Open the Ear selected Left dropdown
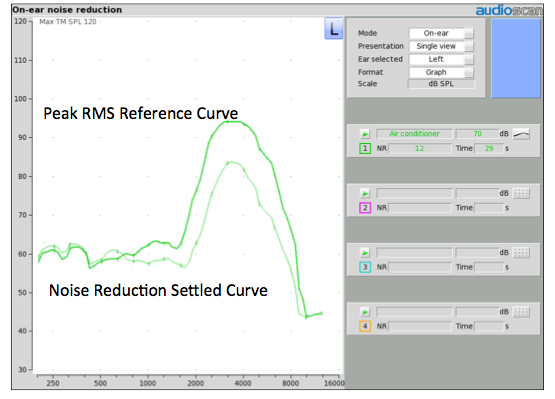This screenshot has width=555, height=399. click(x=441, y=59)
